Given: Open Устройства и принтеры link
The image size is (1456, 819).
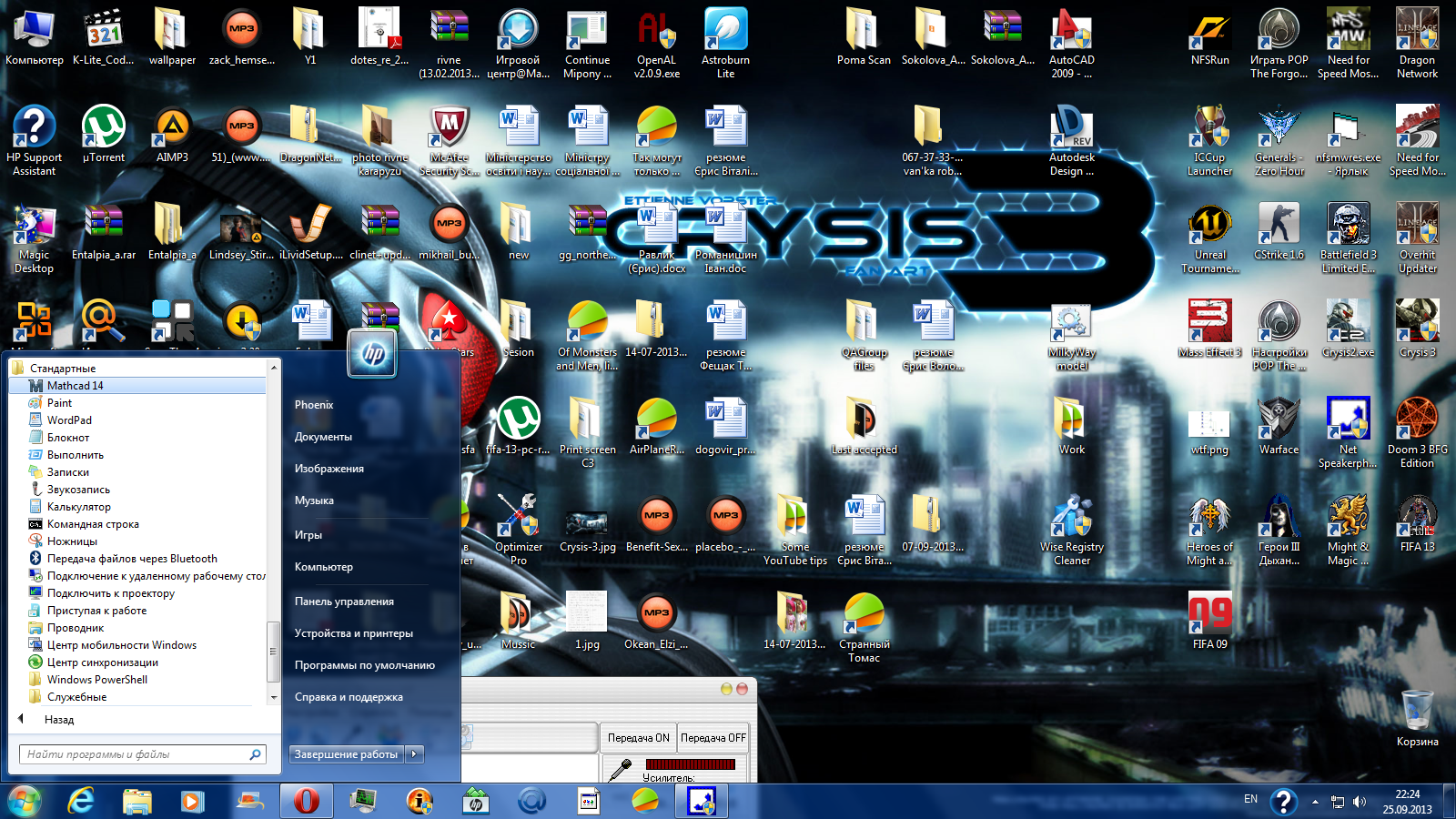Looking at the screenshot, I should click(x=353, y=633).
